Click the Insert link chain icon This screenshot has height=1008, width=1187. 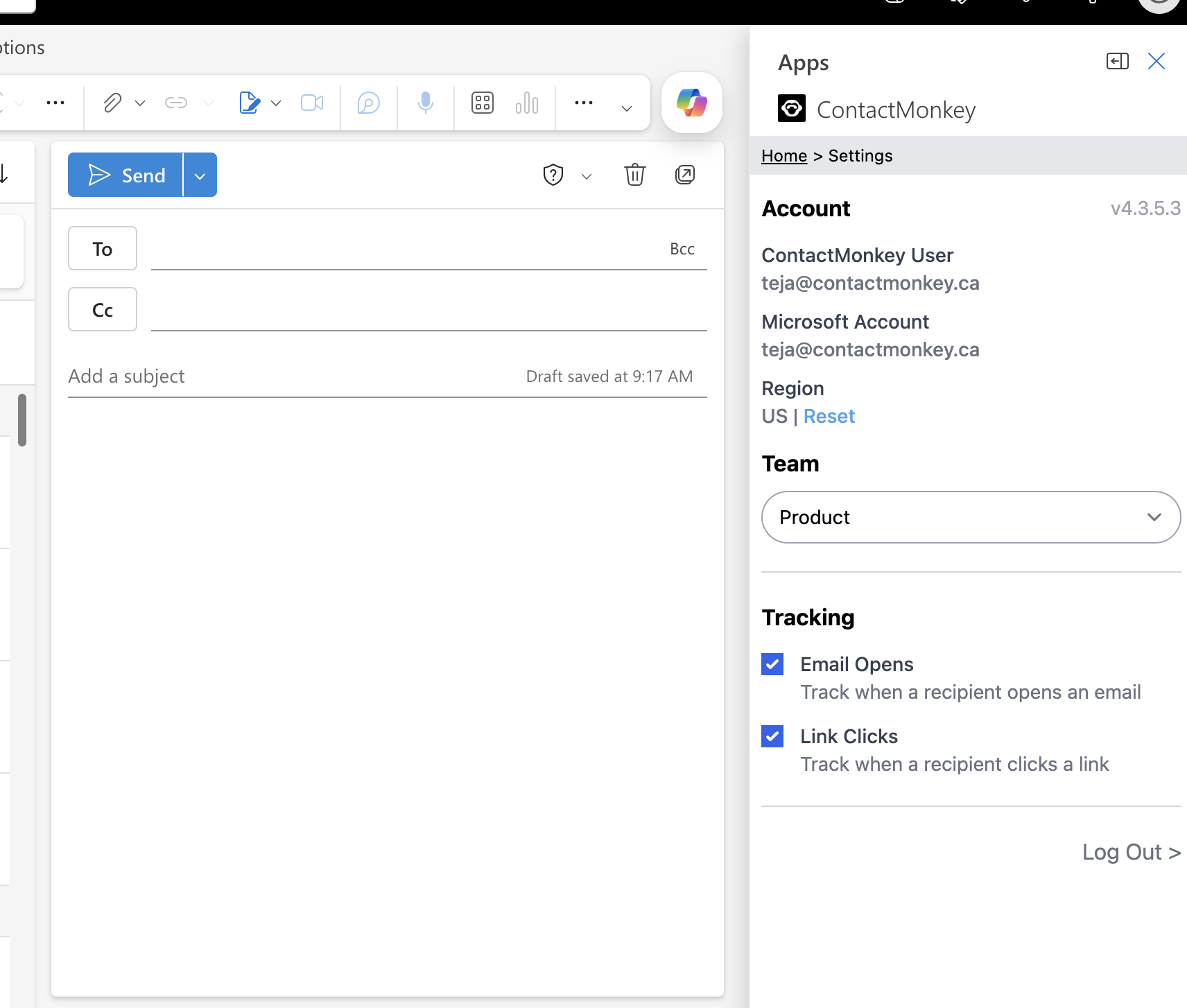tap(176, 103)
